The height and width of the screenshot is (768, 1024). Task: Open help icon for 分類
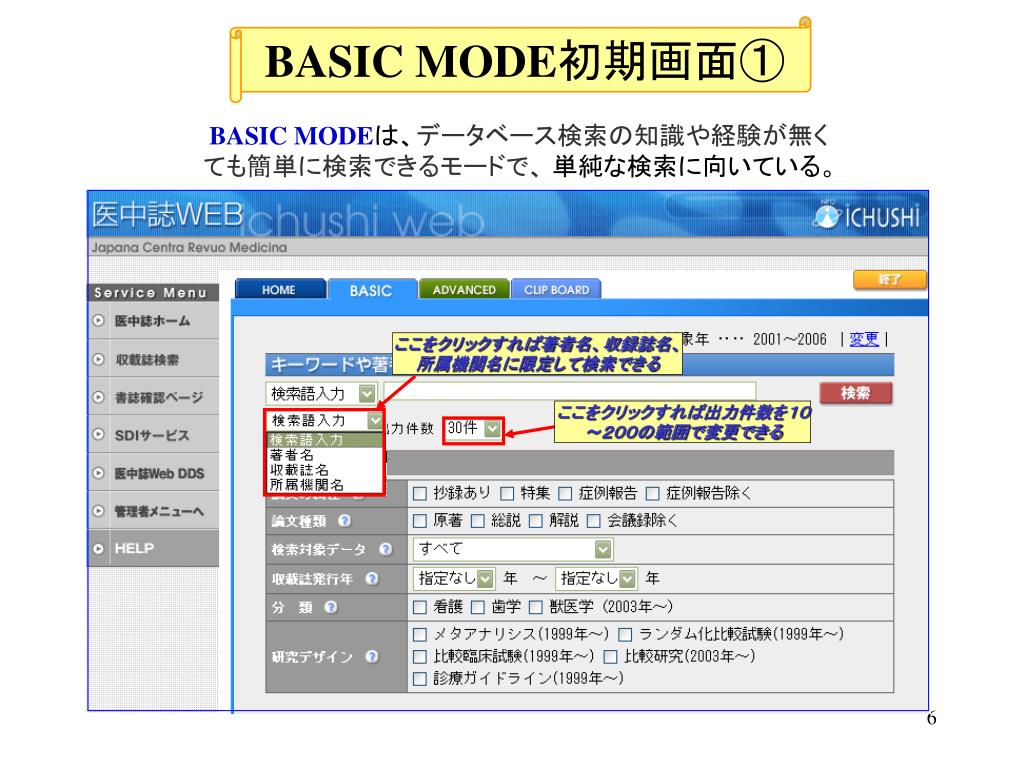tap(331, 607)
